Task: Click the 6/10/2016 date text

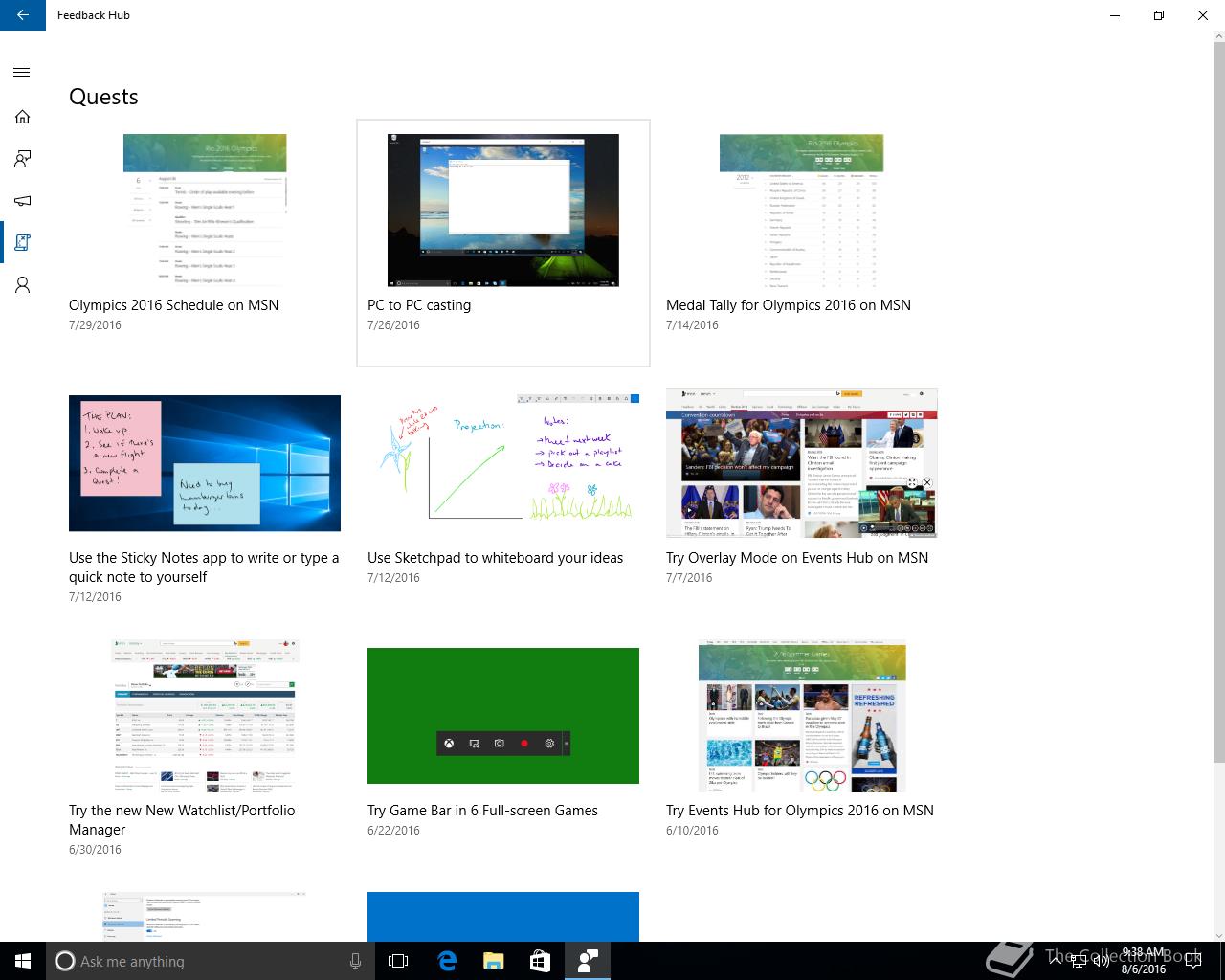Action: pyautogui.click(x=692, y=831)
